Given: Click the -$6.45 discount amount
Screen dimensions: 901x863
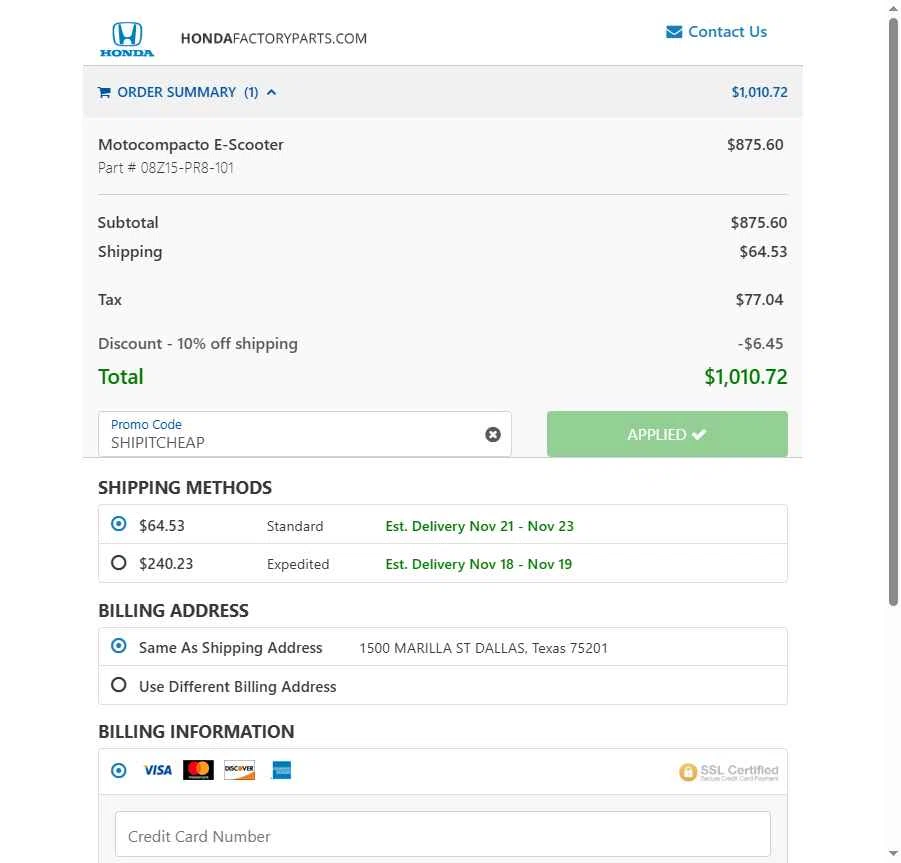Looking at the screenshot, I should [760, 344].
